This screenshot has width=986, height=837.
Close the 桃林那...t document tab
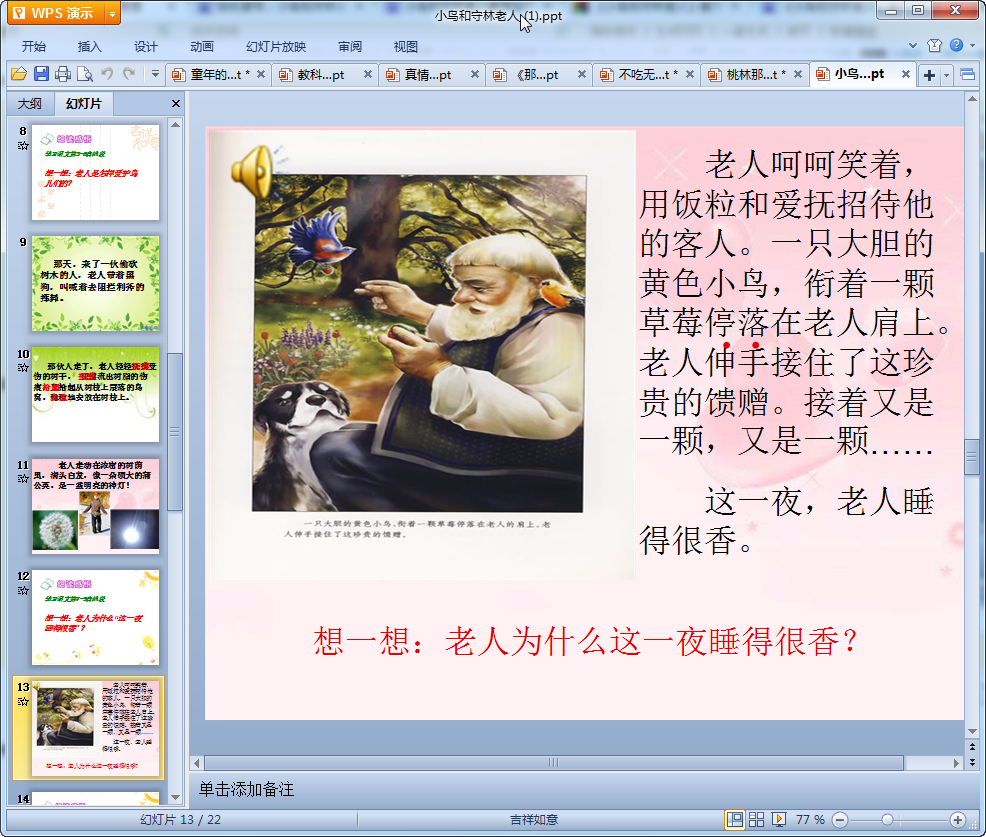(x=798, y=74)
